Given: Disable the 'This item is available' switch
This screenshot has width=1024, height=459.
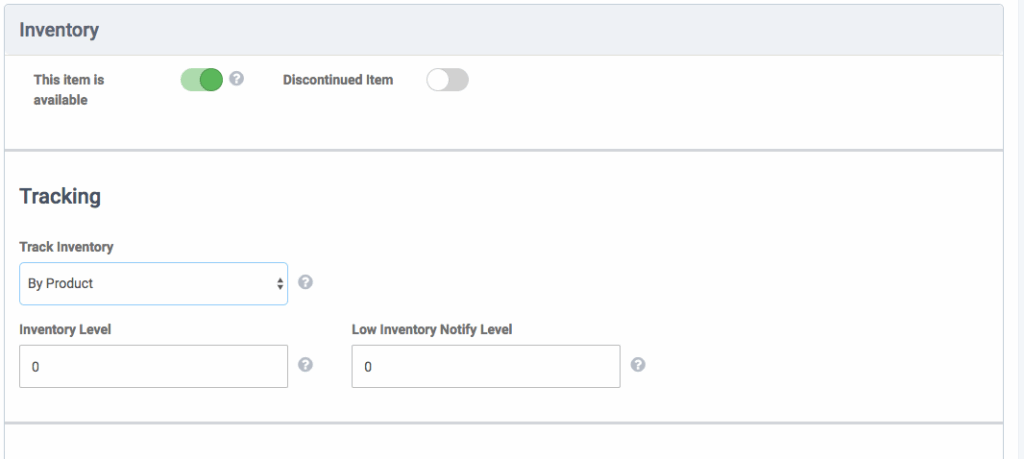Looking at the screenshot, I should pyautogui.click(x=201, y=80).
